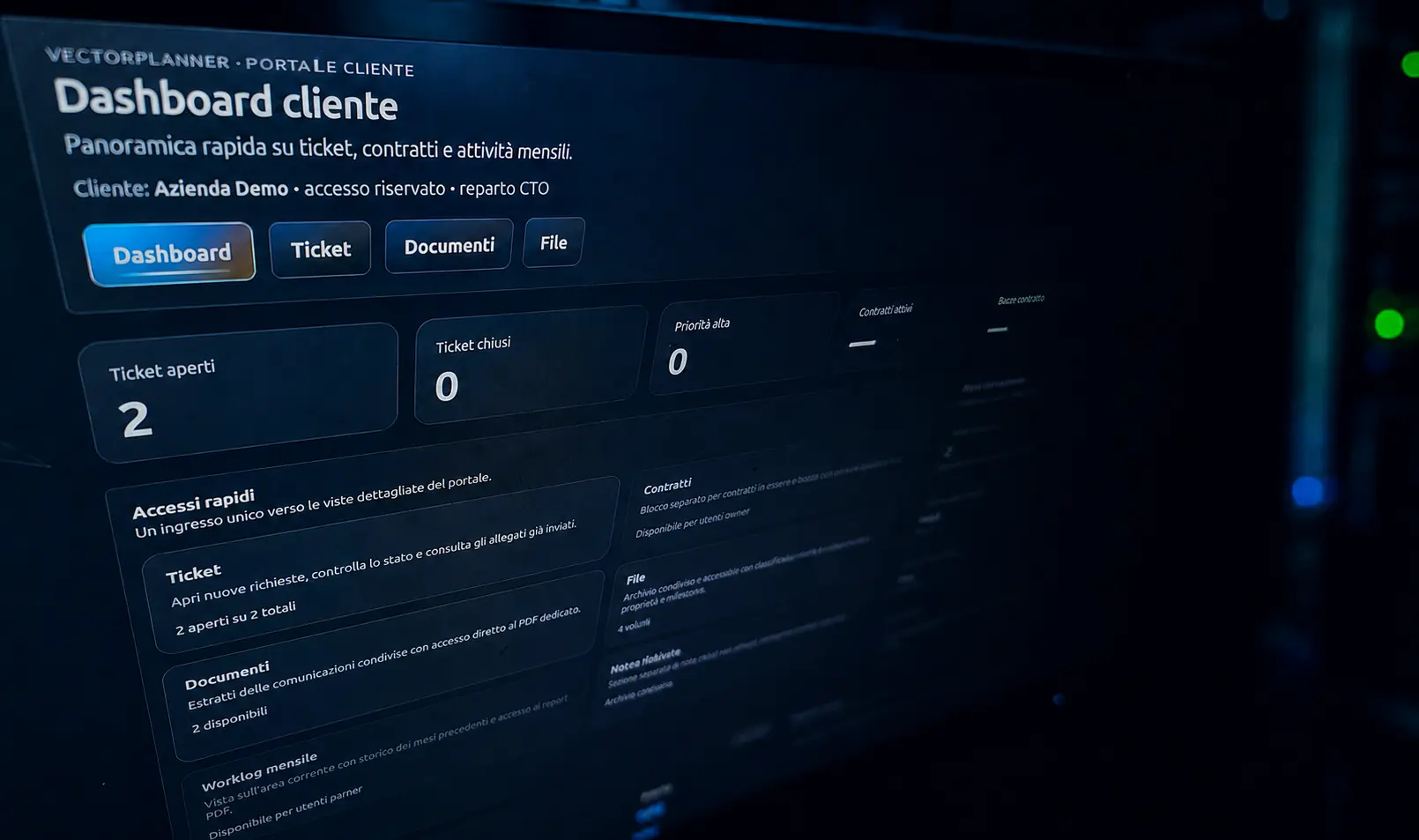The width and height of the screenshot is (1419, 840).
Task: Click the '4 volumi' text under File
Action: [x=634, y=625]
